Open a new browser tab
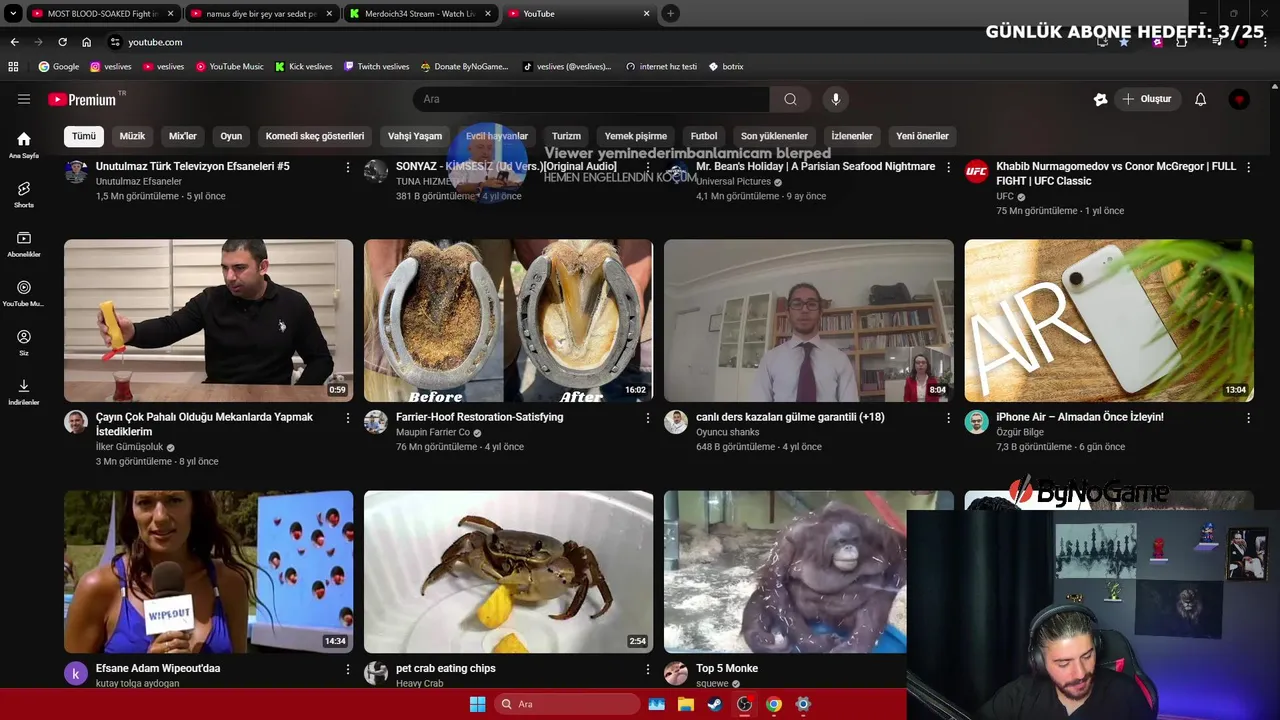This screenshot has height=720, width=1280. 671,13
